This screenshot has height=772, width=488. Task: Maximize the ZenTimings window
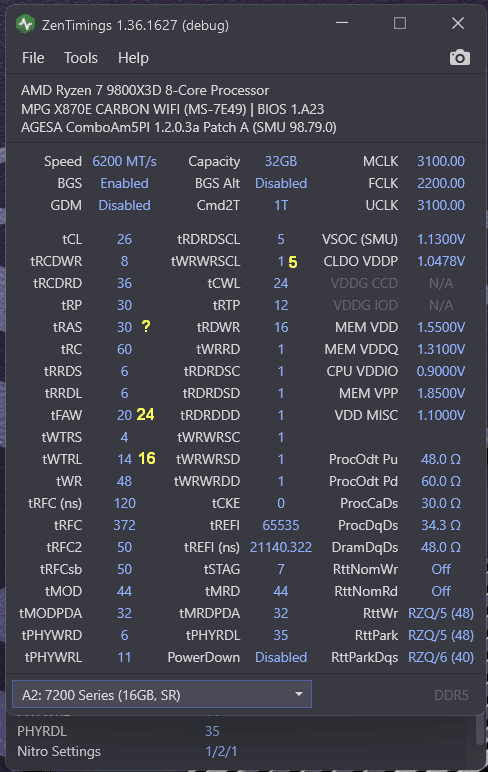400,23
